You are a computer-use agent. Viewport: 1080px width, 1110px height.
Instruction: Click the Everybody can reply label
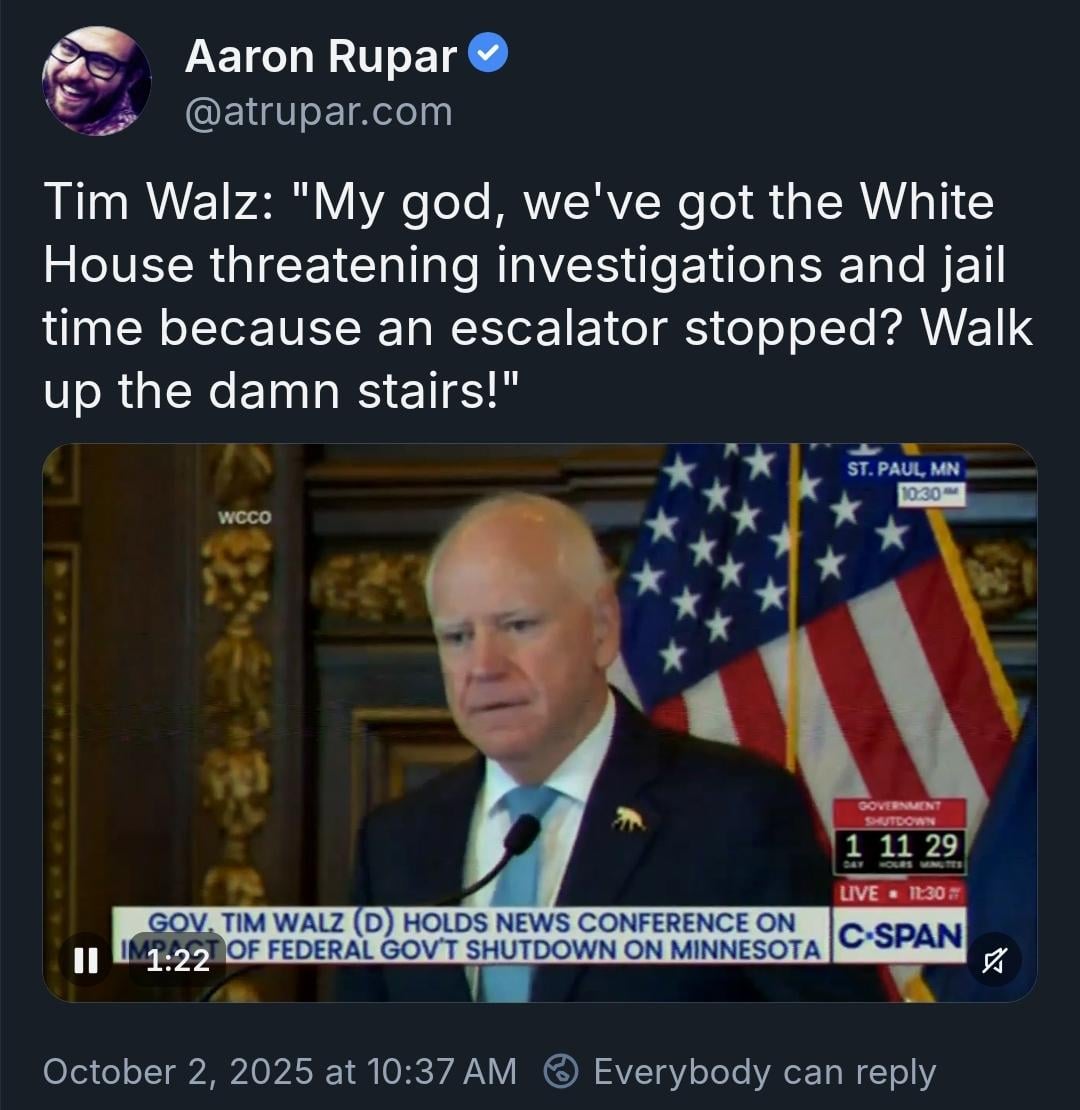(x=765, y=1072)
